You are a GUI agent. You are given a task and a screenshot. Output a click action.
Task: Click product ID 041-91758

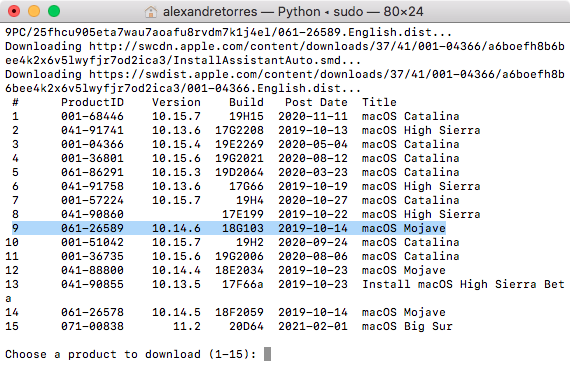(x=92, y=186)
